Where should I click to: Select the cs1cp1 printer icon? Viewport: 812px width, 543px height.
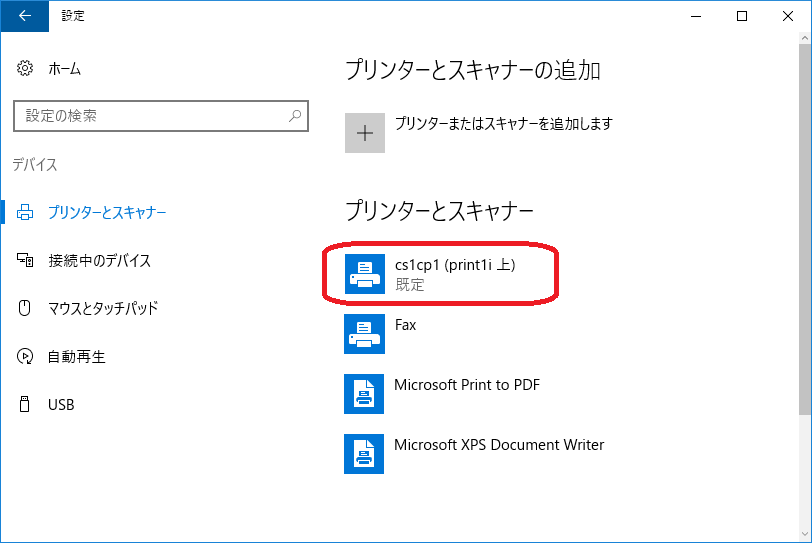[x=365, y=274]
